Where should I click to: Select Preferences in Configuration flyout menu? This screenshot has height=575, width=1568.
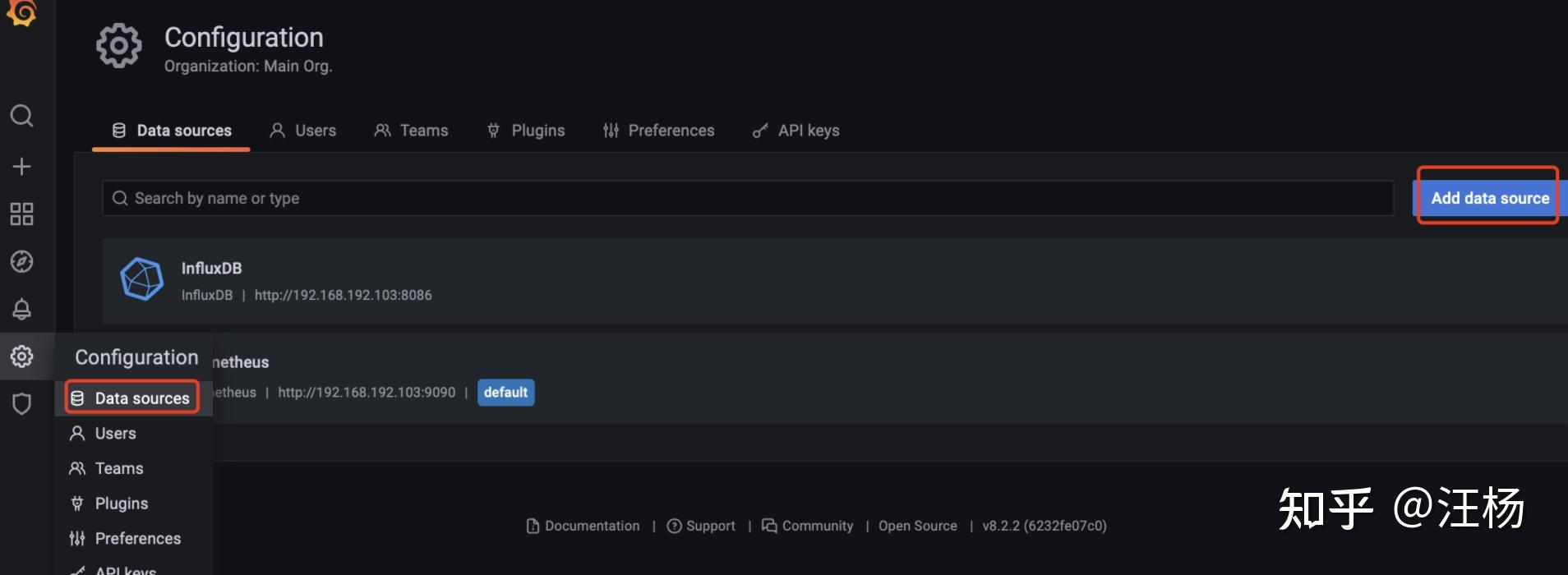point(132,539)
